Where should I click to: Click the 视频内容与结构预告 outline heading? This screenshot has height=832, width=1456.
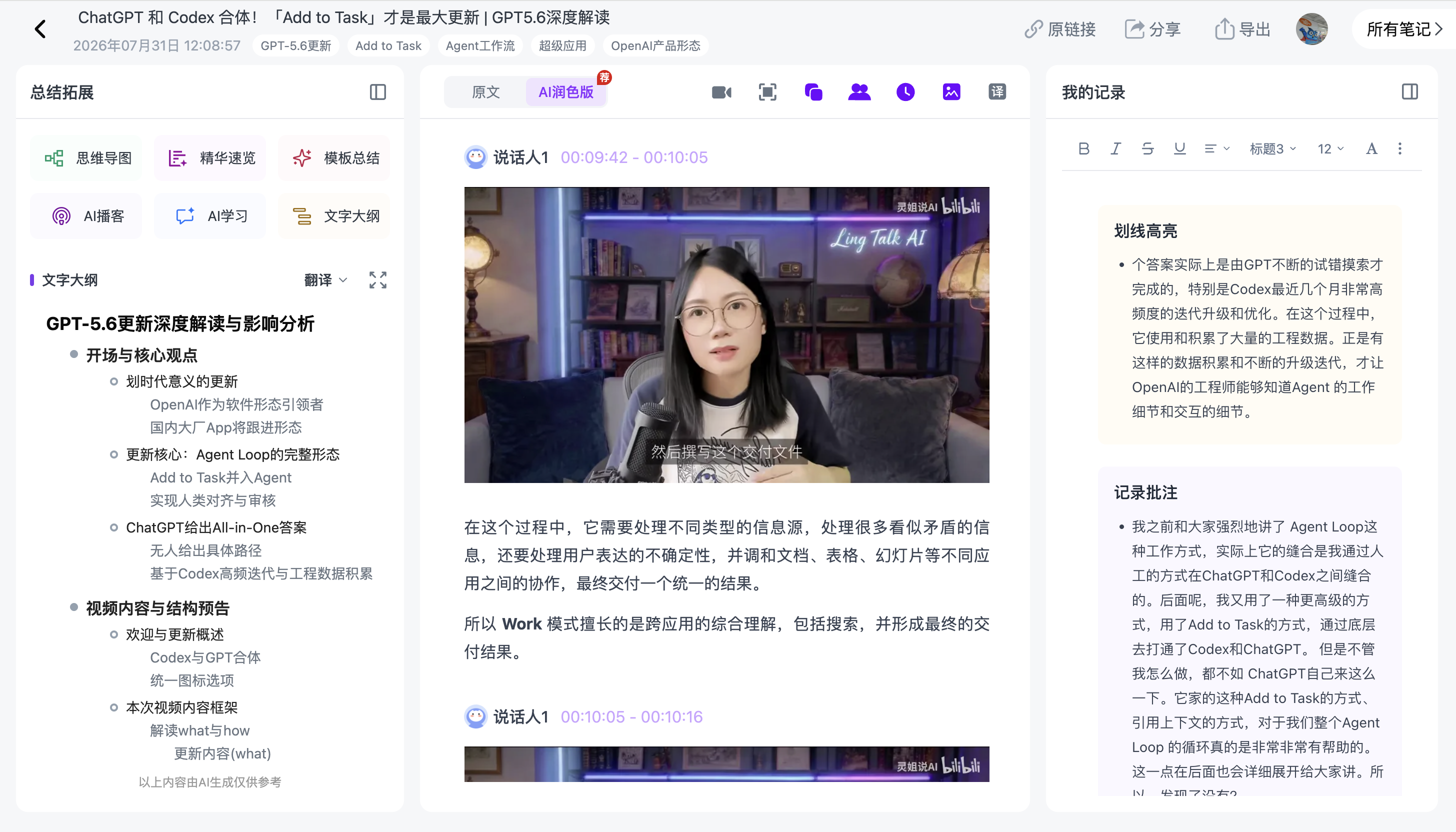(157, 608)
